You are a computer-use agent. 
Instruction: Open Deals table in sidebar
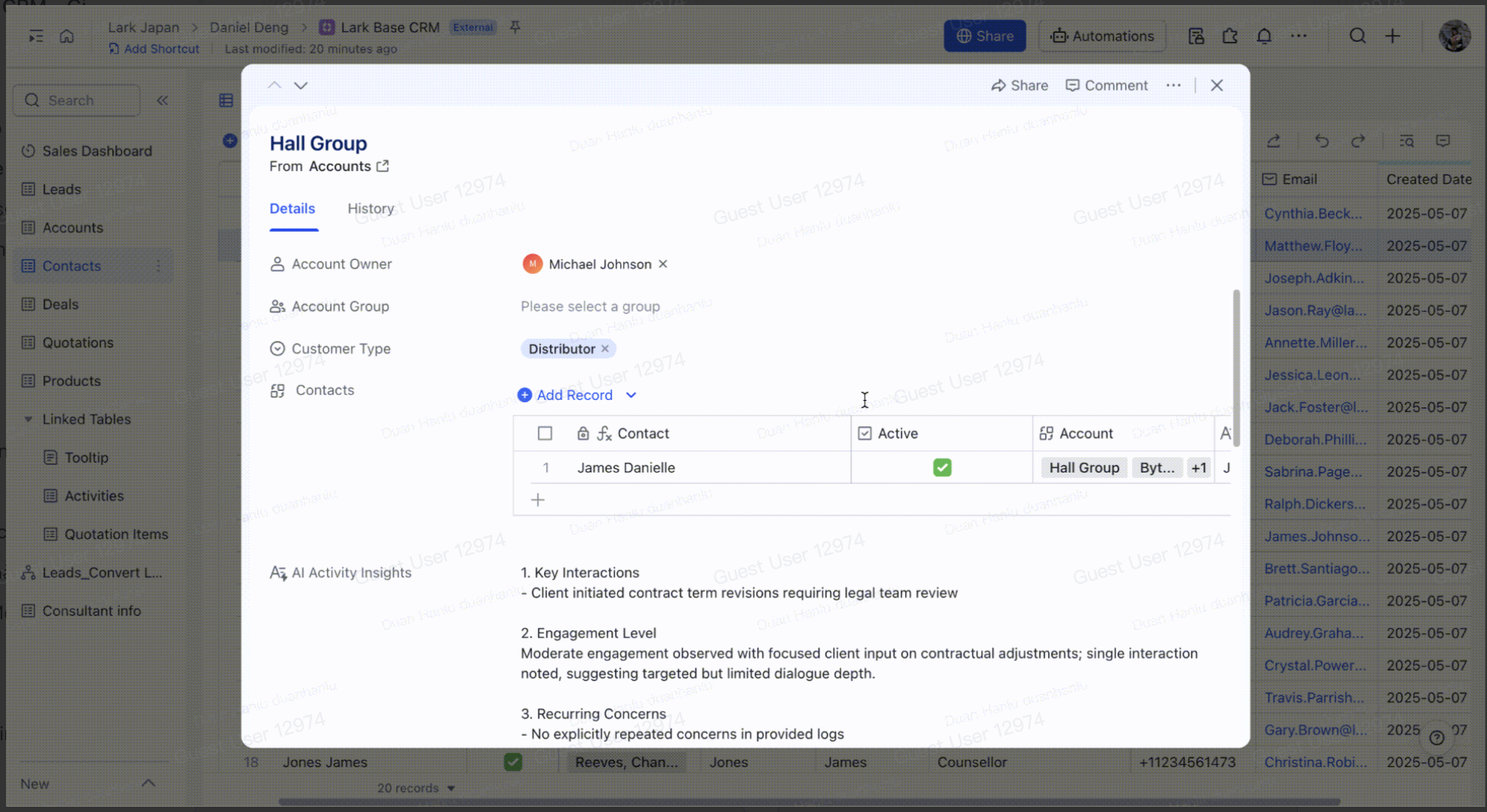click(x=60, y=304)
